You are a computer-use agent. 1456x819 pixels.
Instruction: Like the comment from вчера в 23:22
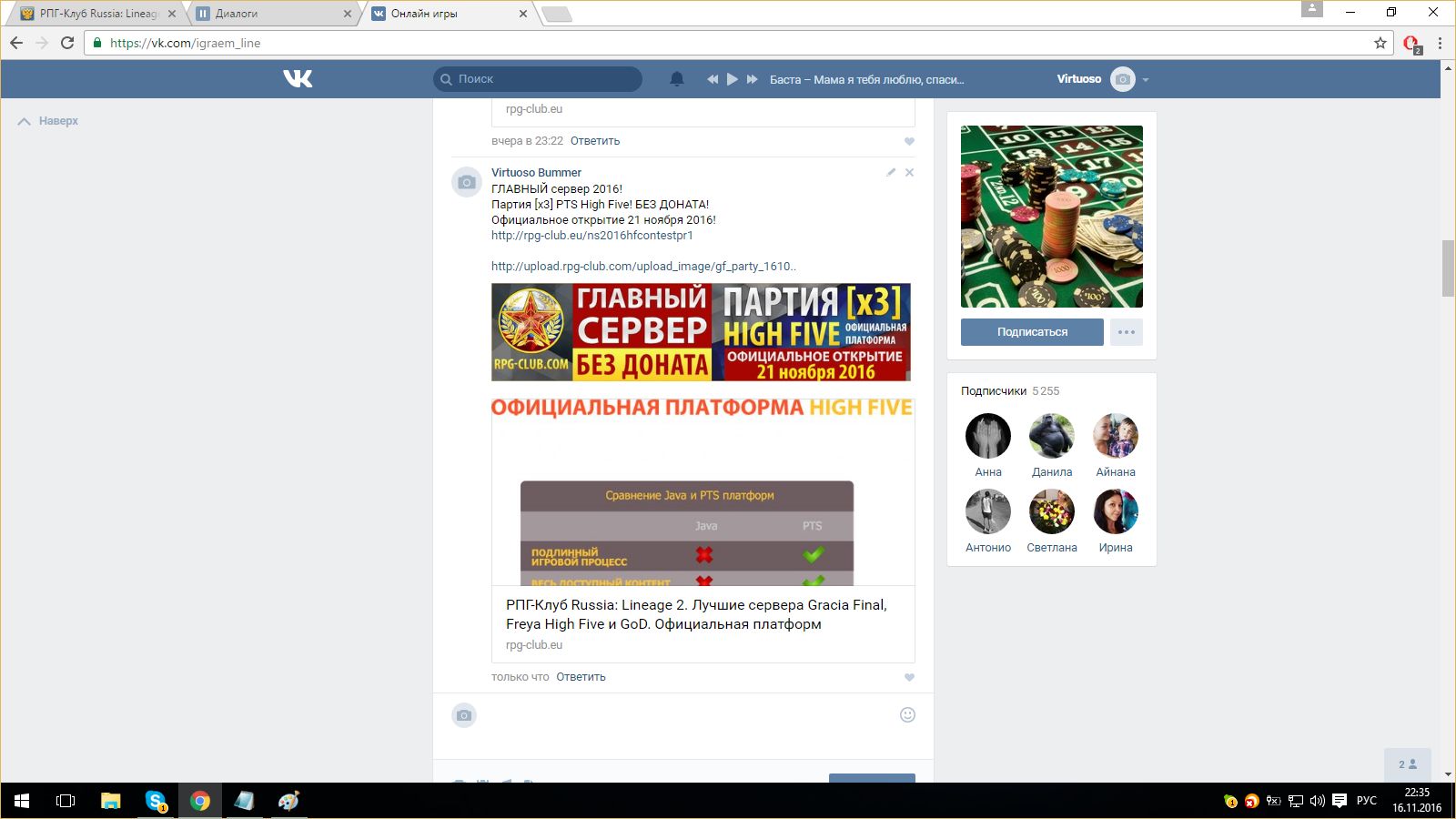909,141
